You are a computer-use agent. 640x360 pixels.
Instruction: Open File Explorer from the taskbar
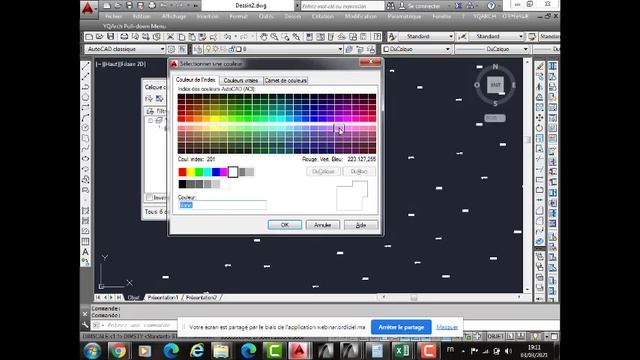[221, 351]
